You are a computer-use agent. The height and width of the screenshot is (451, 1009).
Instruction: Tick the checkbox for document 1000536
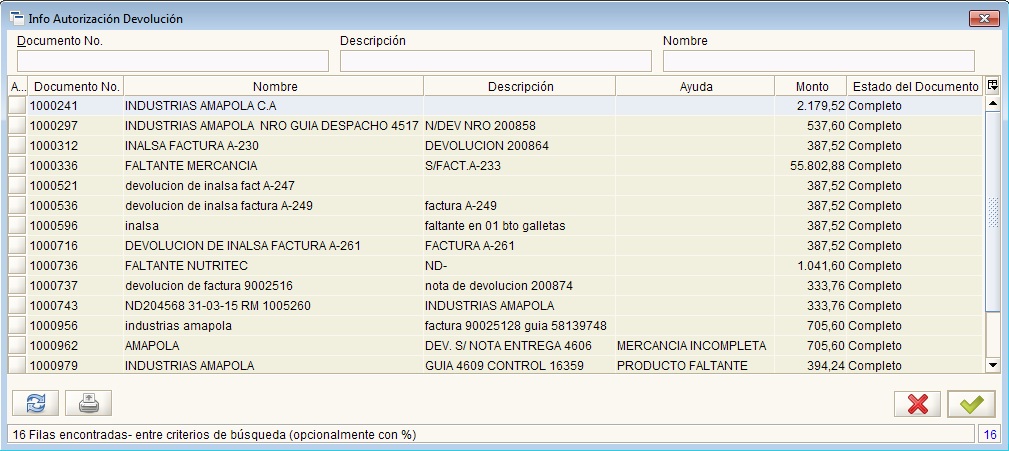(x=17, y=205)
